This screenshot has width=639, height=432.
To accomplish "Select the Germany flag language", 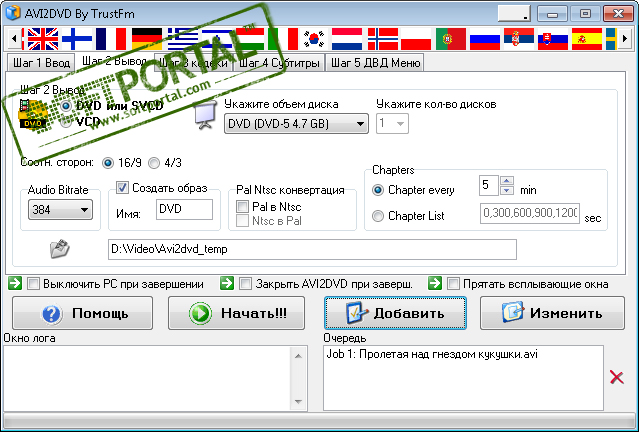I will tap(147, 39).
